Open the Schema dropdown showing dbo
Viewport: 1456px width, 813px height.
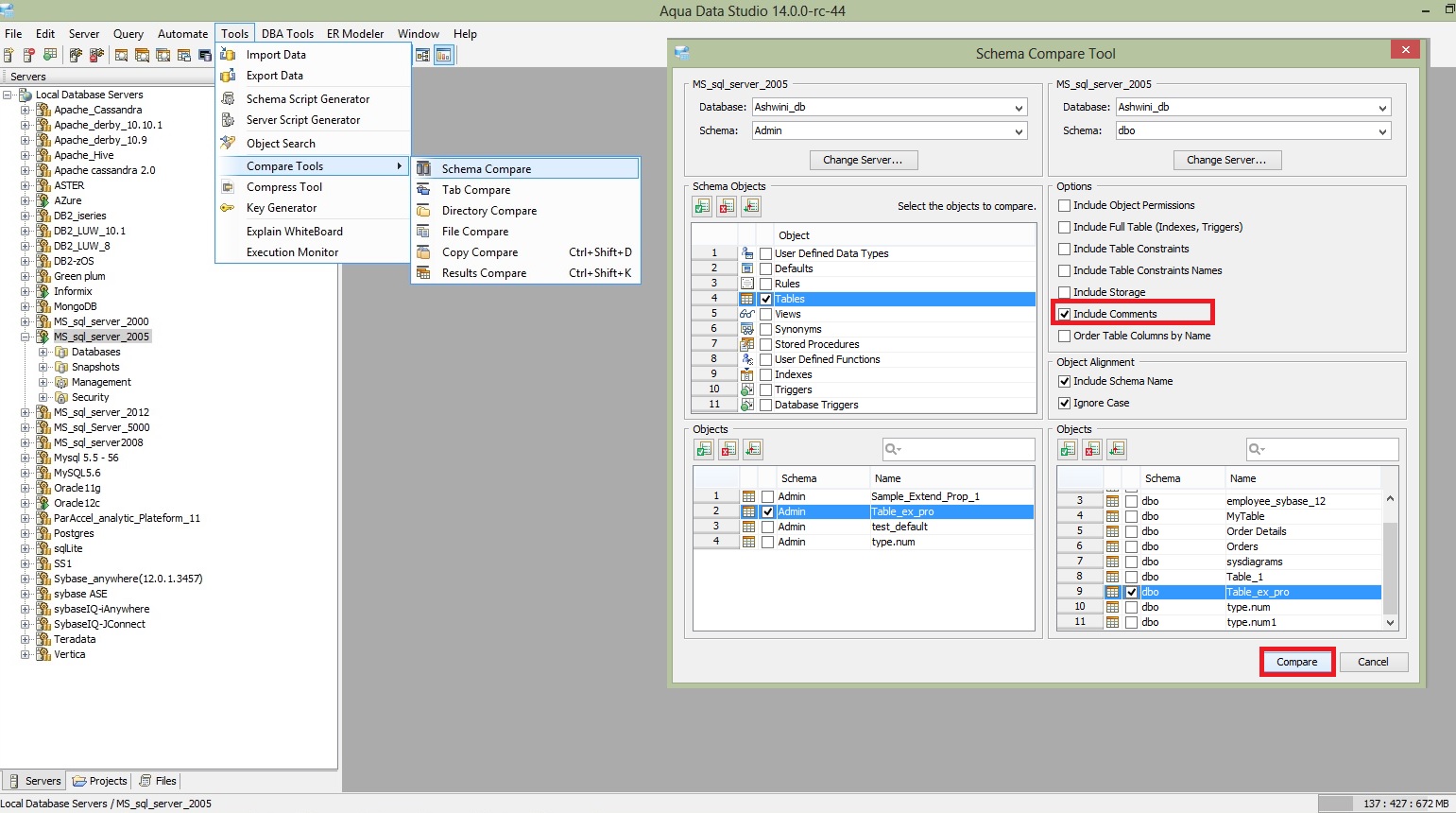[x=1253, y=131]
